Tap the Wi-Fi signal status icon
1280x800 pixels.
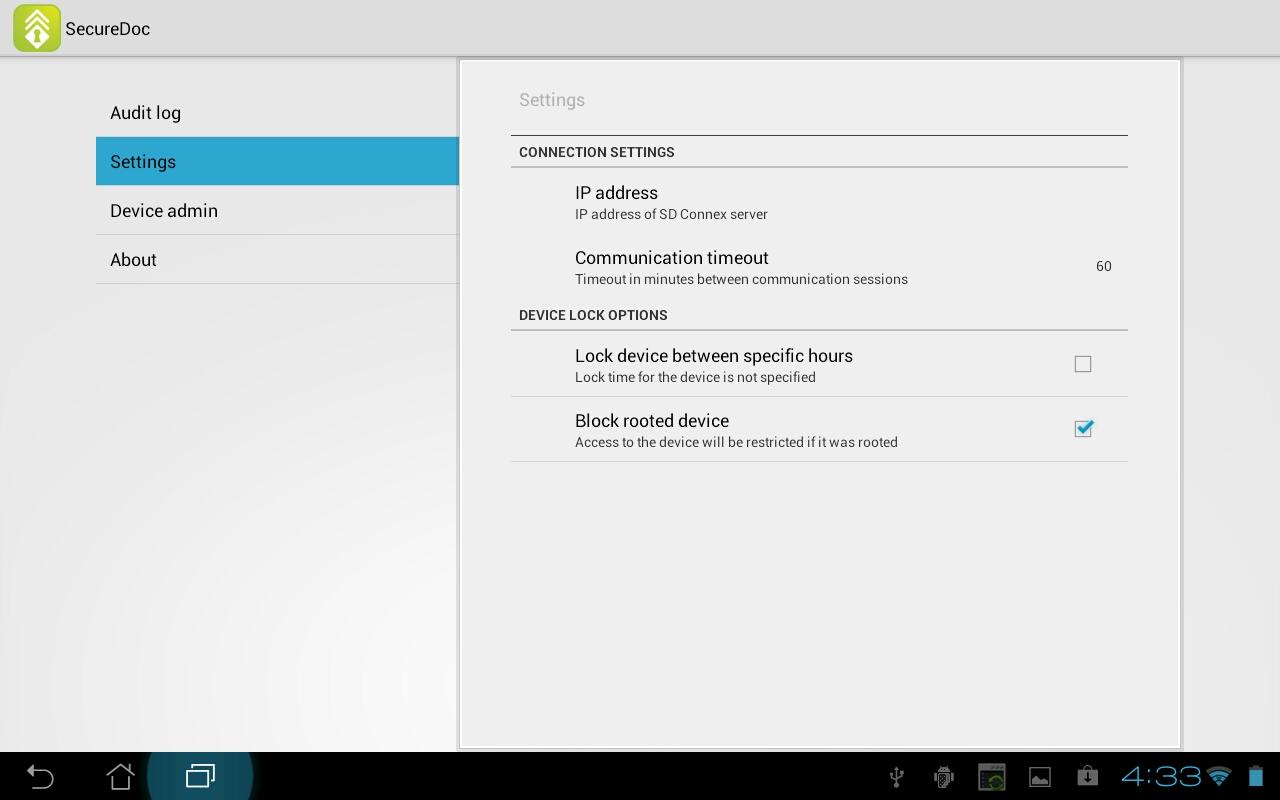(1219, 776)
